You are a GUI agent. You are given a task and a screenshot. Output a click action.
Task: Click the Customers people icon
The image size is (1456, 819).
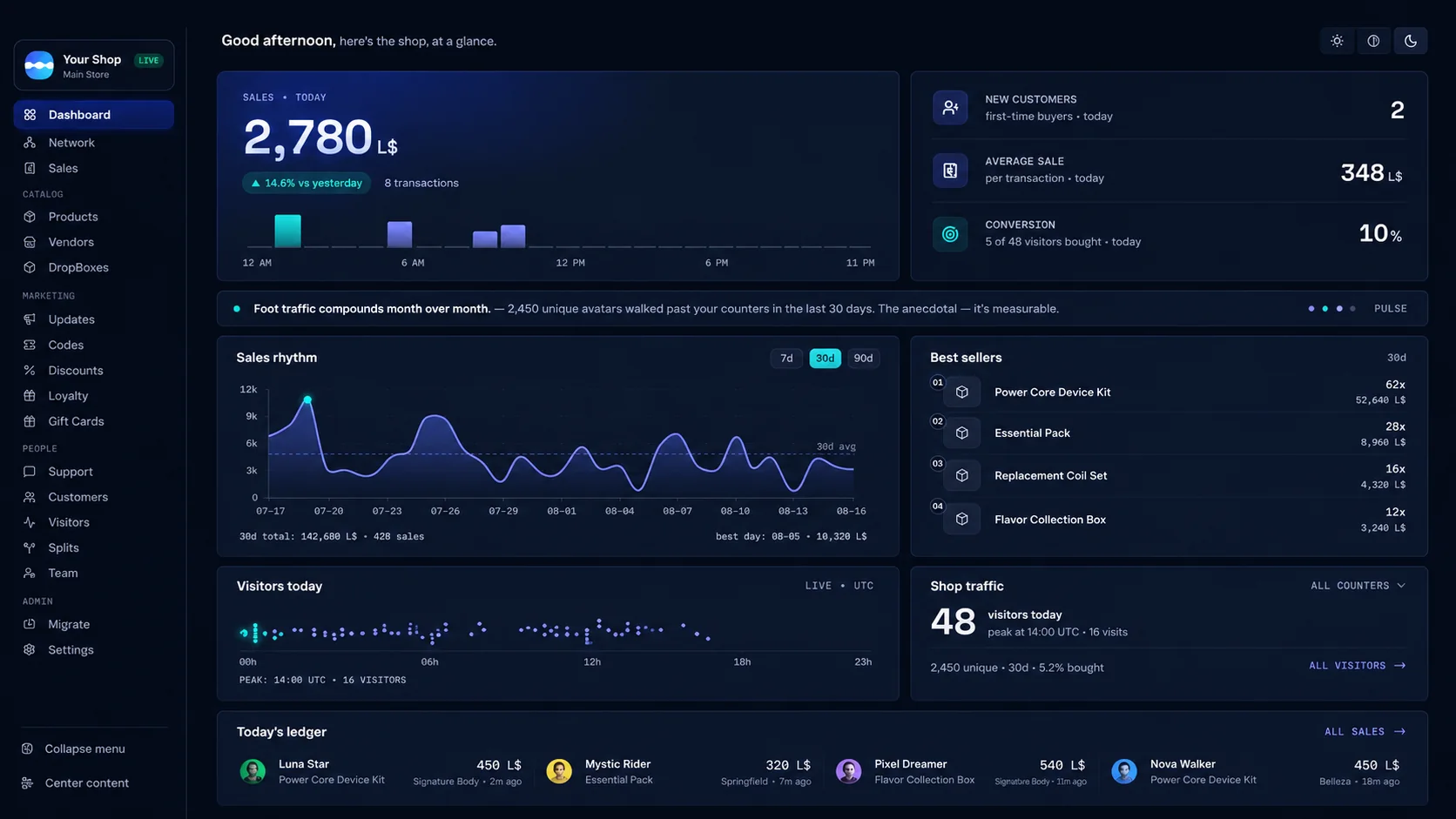click(30, 497)
